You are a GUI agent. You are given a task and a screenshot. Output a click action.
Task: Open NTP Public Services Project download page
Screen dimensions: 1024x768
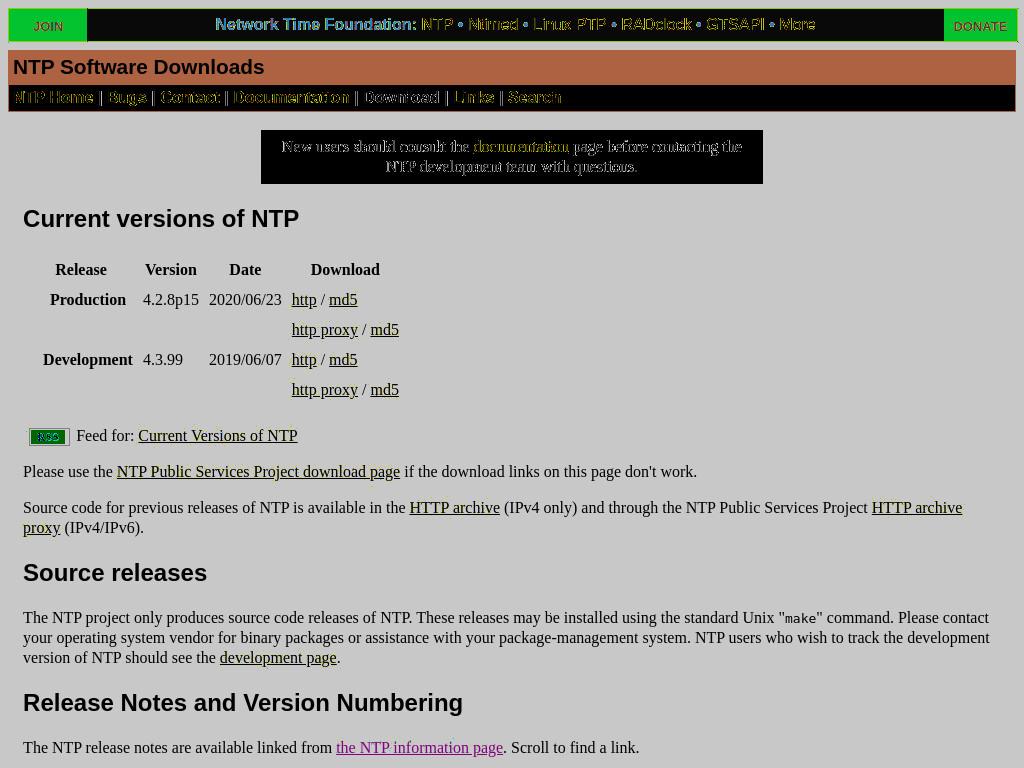click(258, 472)
